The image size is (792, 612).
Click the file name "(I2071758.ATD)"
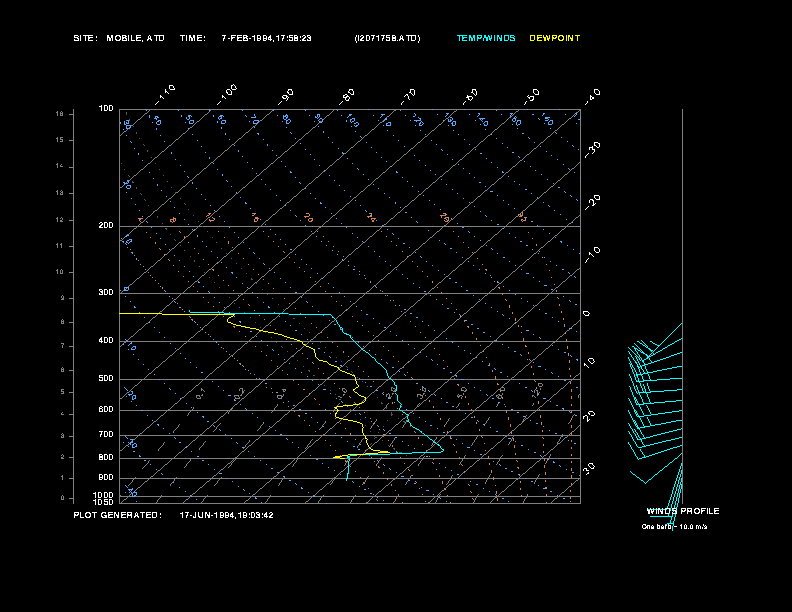[x=387, y=38]
